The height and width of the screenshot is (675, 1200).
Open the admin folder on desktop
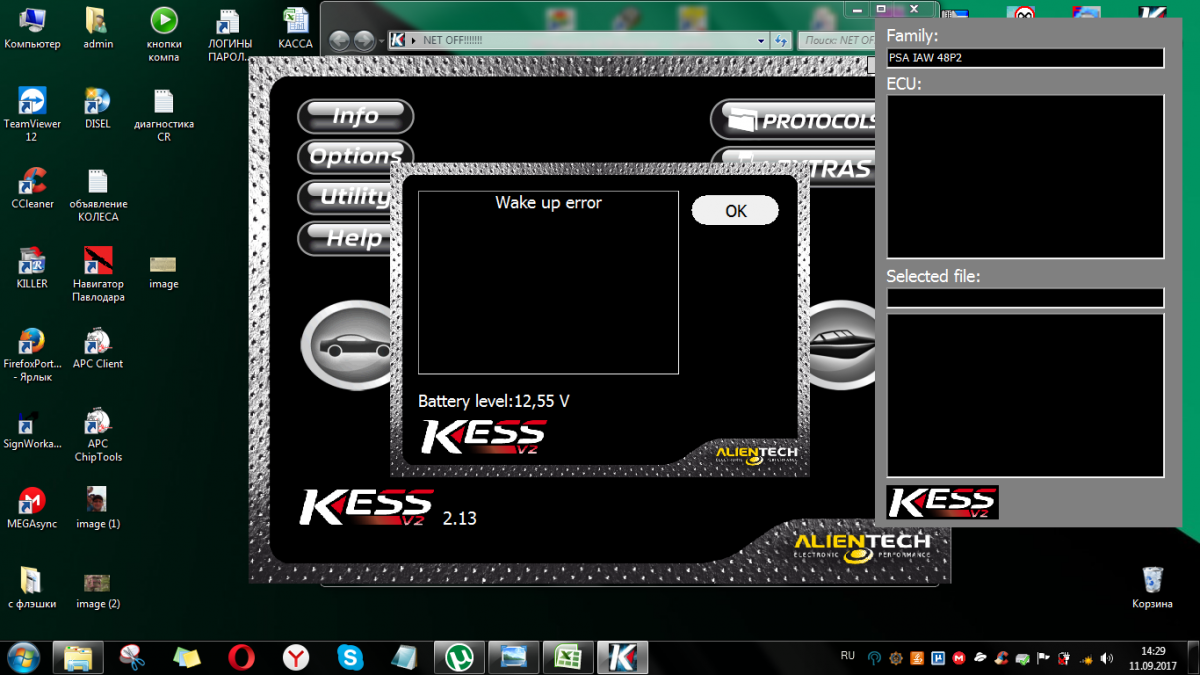[98, 28]
